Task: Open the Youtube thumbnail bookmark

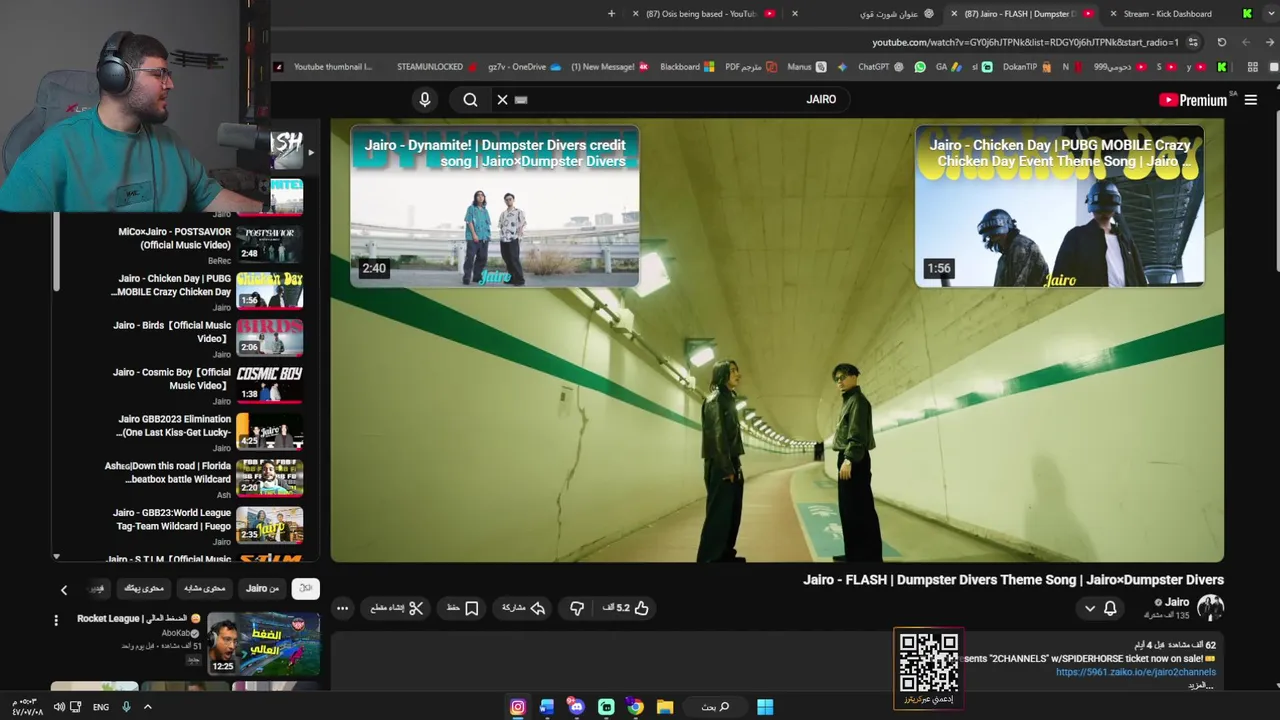Action: point(324,67)
